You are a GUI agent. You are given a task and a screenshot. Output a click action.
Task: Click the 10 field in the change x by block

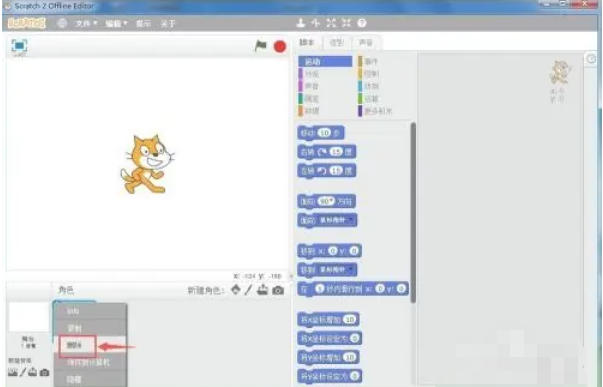coord(349,319)
